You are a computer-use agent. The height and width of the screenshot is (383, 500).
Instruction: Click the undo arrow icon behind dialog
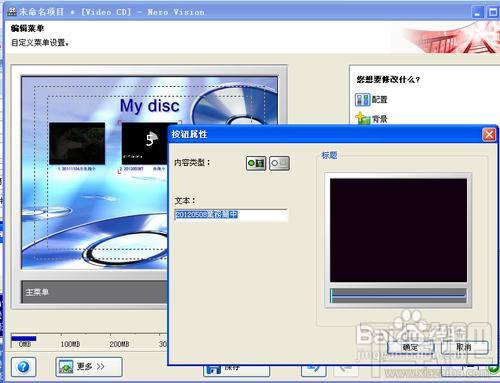click(x=313, y=371)
